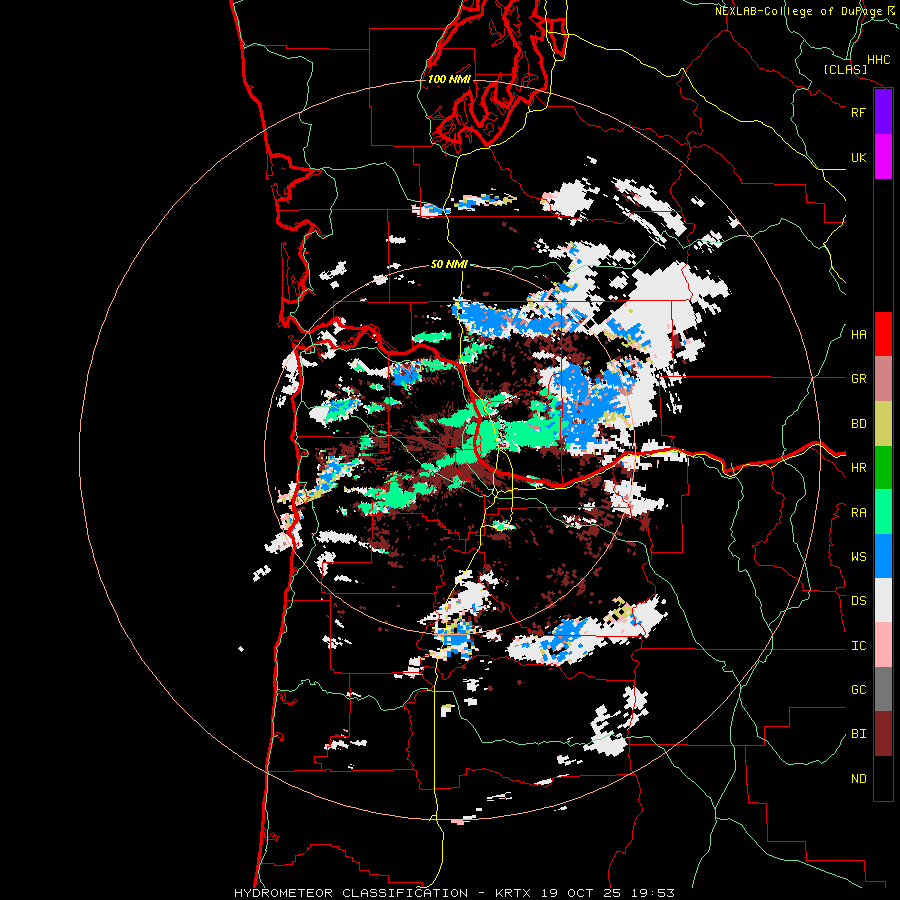
Task: Click the BI brown legend swatch
Action: 883,734
